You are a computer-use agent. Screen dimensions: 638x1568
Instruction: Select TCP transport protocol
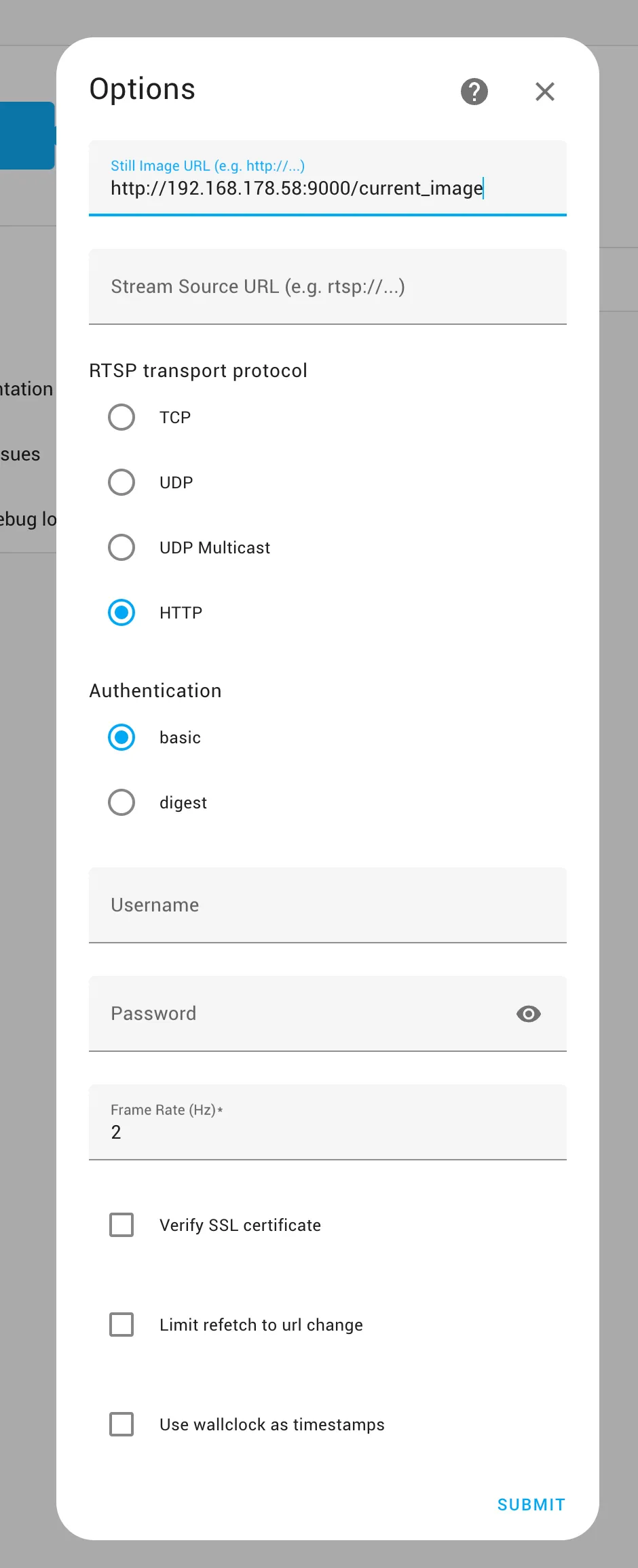121,417
